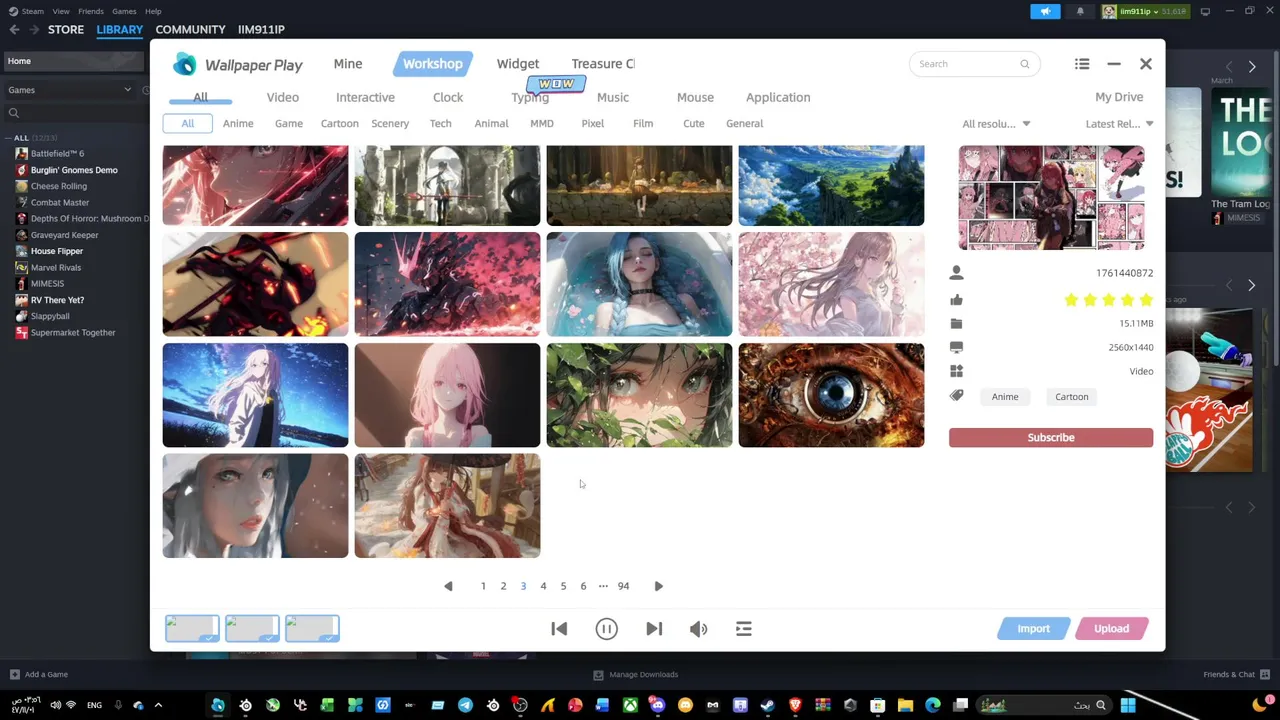Viewport: 1280px width, 720px height.
Task: Switch to the Widget tab
Action: click(518, 64)
